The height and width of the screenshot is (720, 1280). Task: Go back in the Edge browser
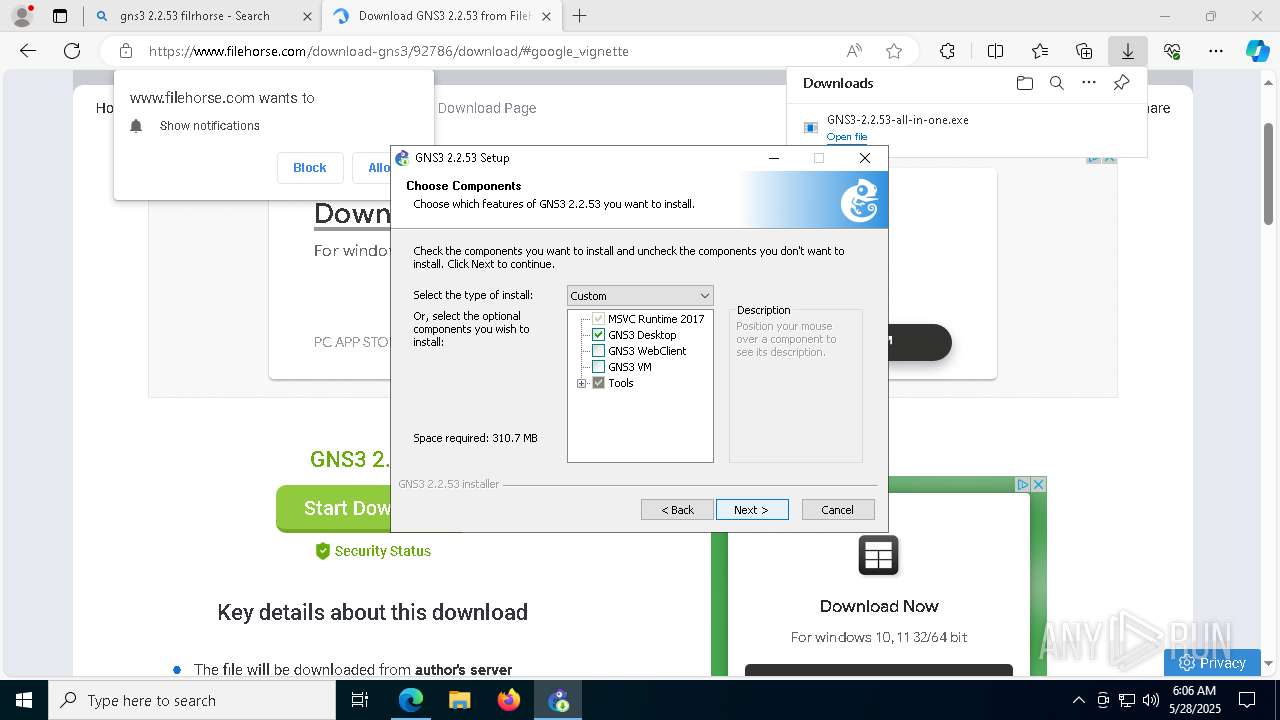28,51
